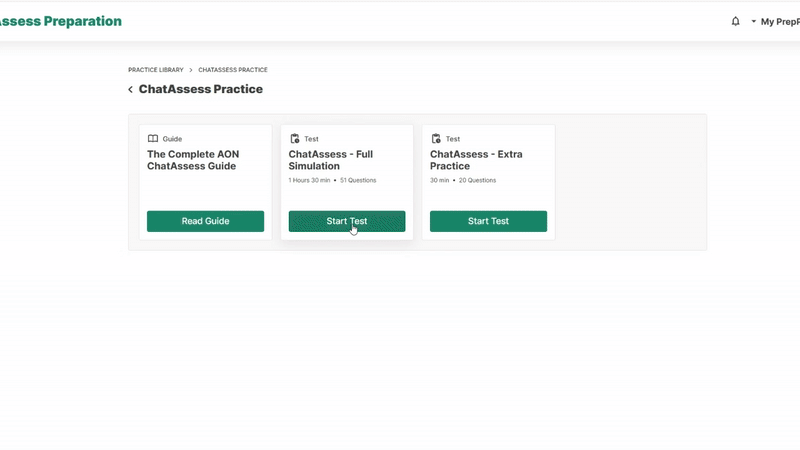Open The Complete AON ChatAssess Guide title
The image size is (800, 450).
point(192,160)
